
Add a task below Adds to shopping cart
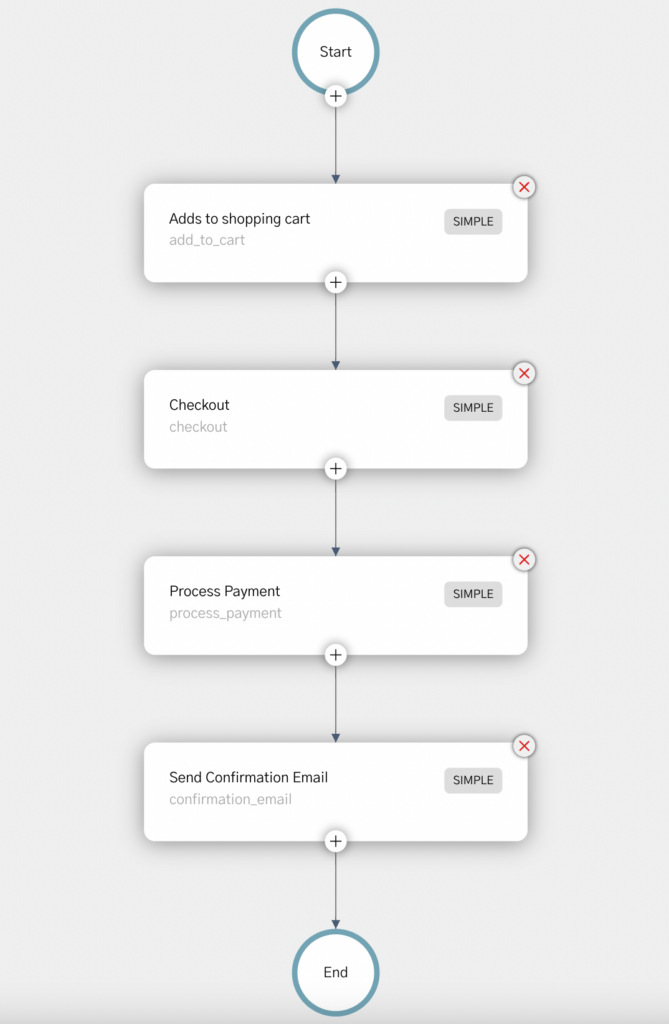point(336,282)
